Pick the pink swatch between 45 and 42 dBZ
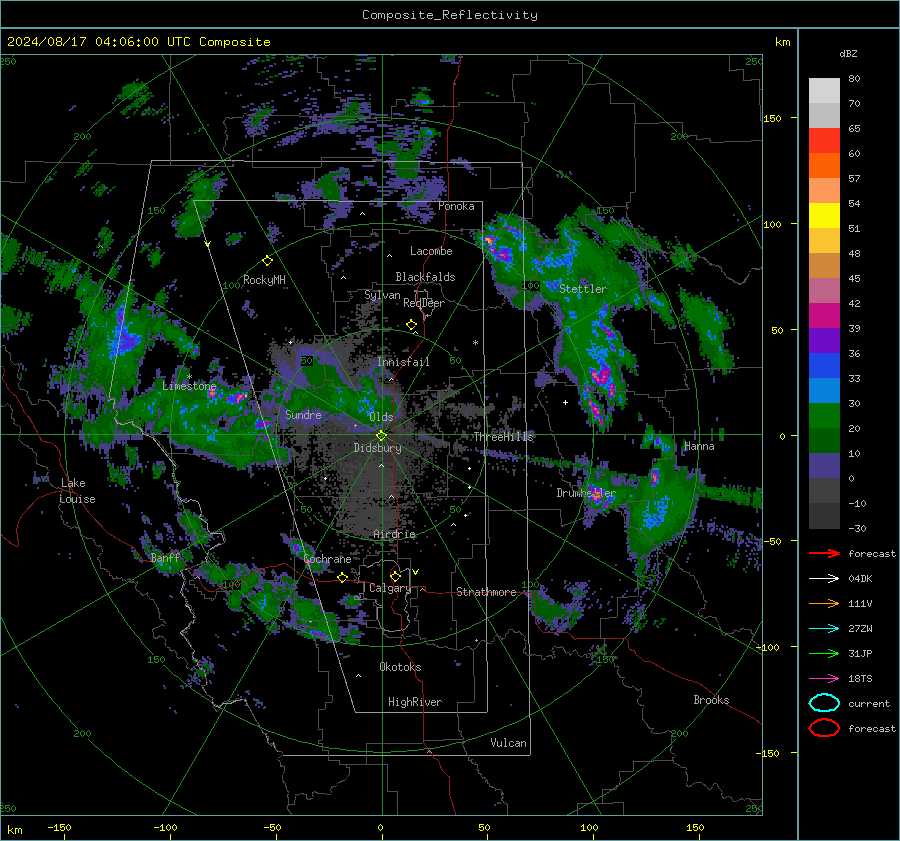Viewport: 900px width, 841px height. click(x=824, y=290)
